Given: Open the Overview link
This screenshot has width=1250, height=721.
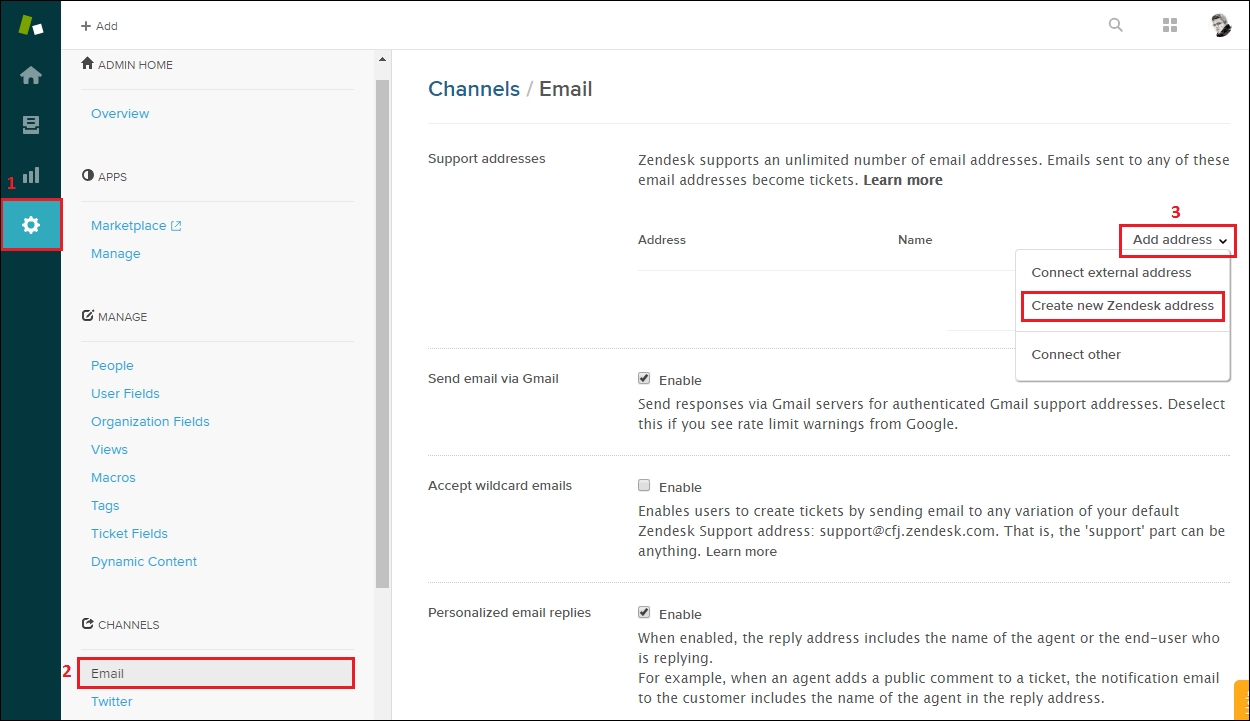Looking at the screenshot, I should click(120, 113).
